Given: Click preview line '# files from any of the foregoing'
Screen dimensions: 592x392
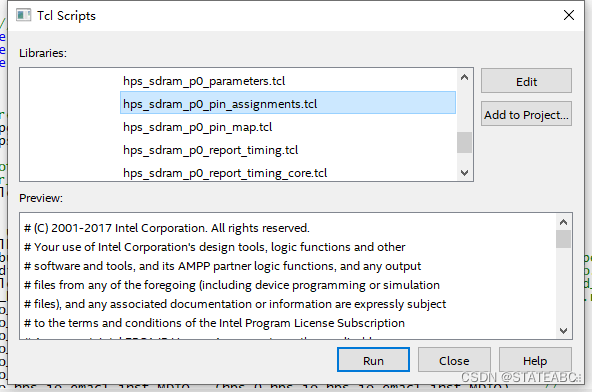Looking at the screenshot, I should click(x=232, y=285).
